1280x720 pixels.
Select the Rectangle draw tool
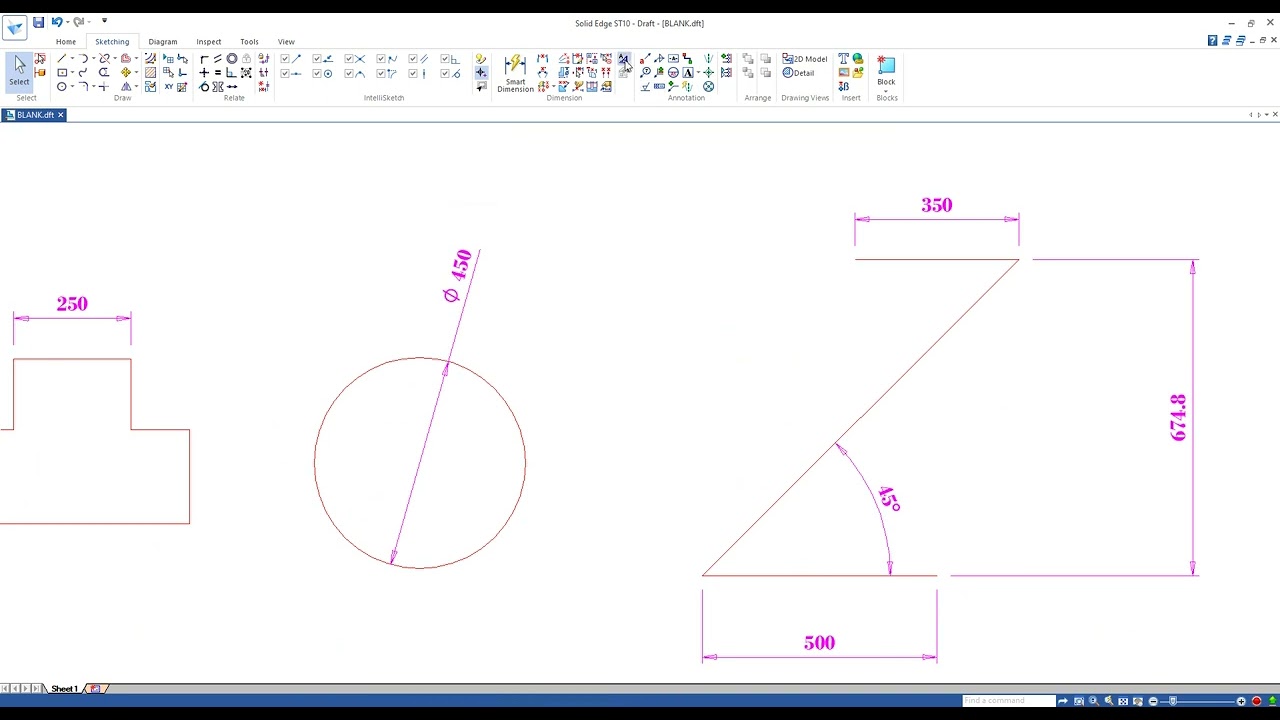tap(61, 72)
